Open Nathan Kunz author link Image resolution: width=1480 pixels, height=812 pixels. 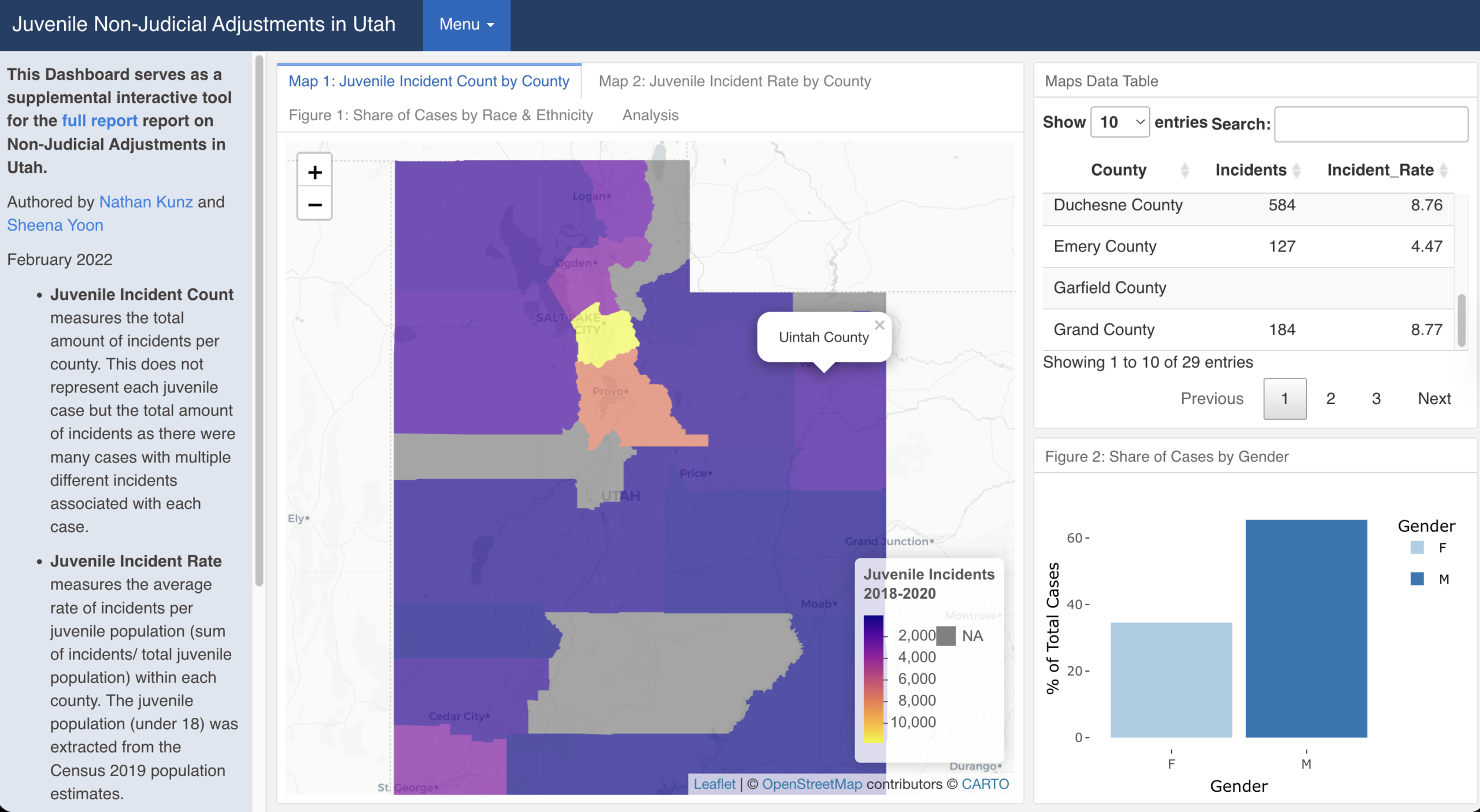coord(146,202)
